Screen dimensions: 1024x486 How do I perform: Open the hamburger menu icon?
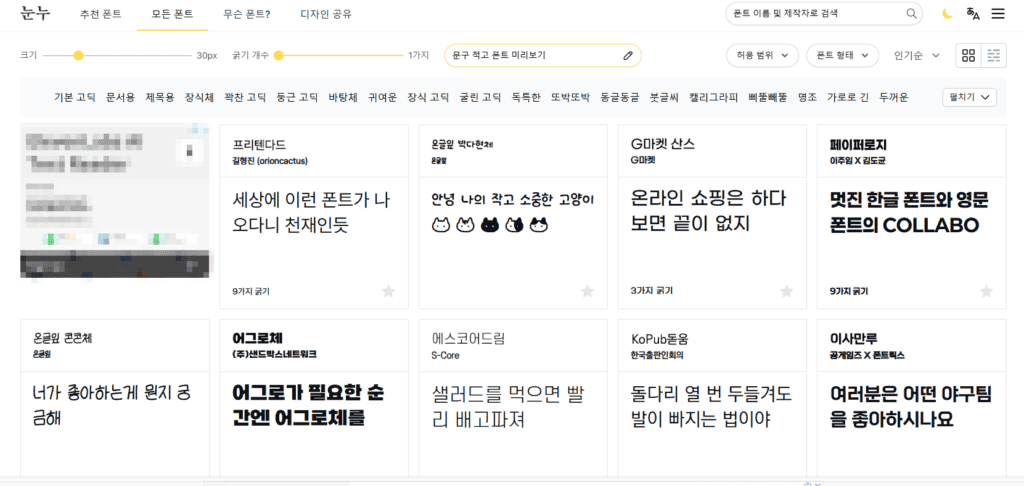click(998, 14)
